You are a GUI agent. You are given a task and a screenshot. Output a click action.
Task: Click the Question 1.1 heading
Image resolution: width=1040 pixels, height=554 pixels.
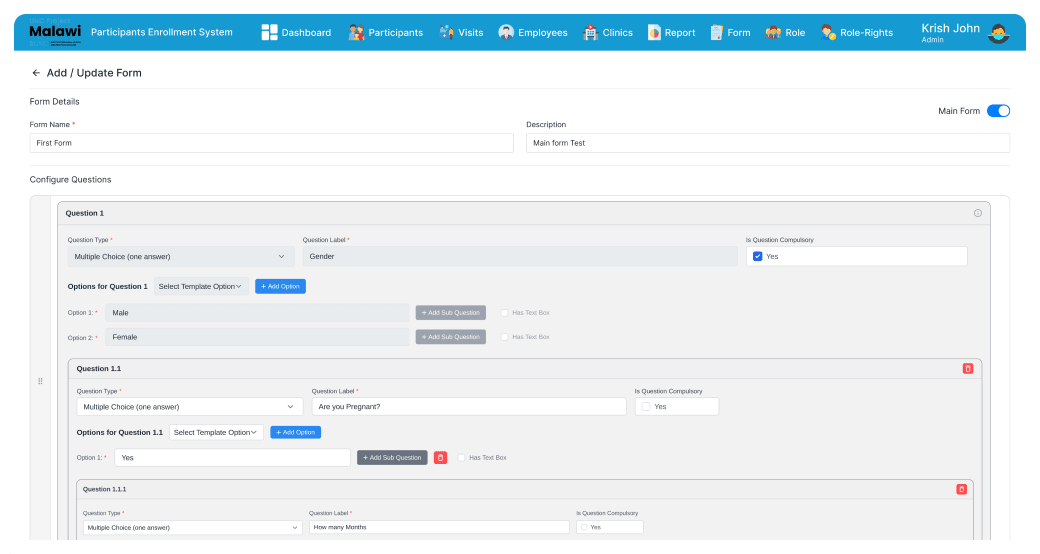coord(99,369)
